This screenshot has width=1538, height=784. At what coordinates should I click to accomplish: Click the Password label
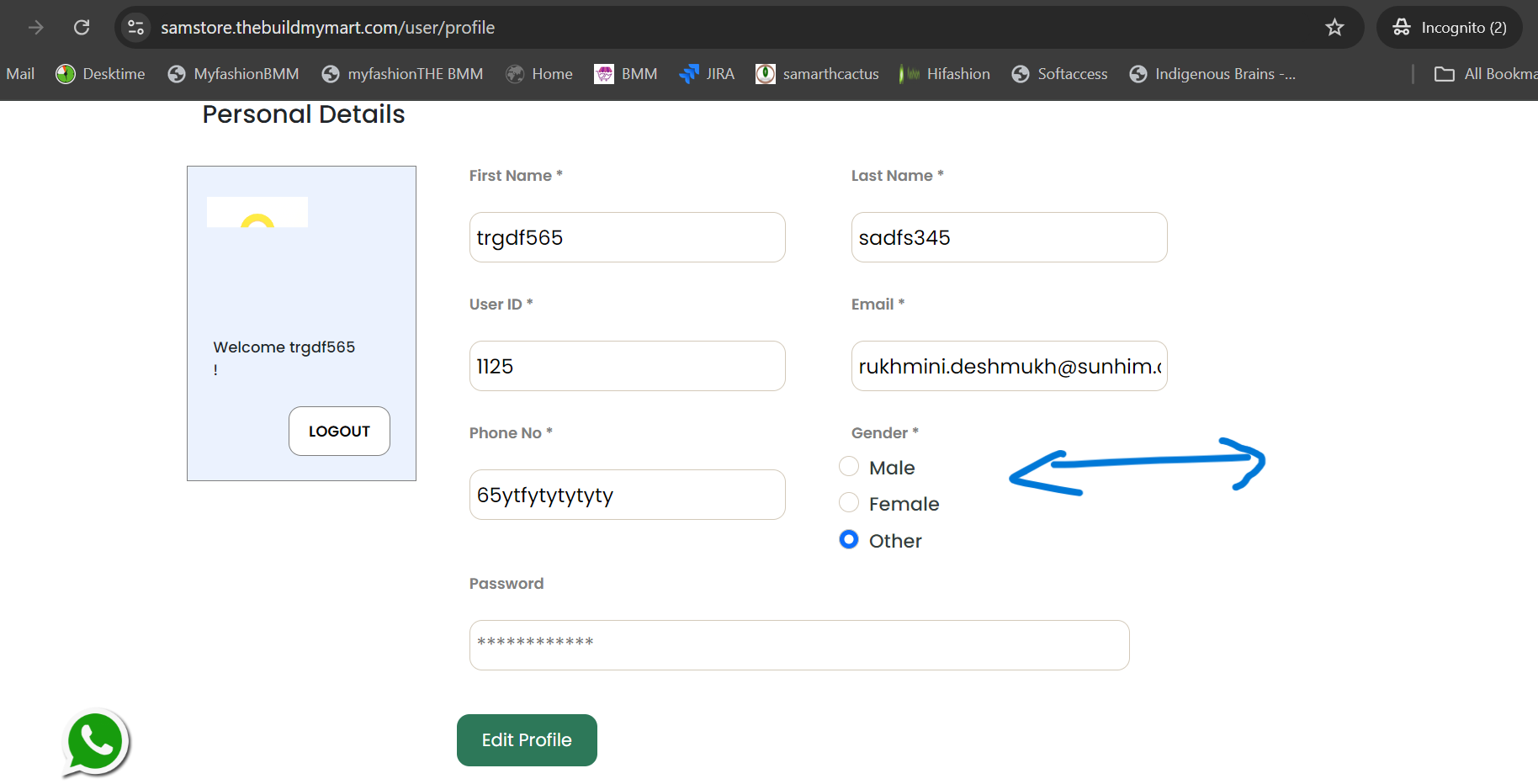tap(506, 584)
